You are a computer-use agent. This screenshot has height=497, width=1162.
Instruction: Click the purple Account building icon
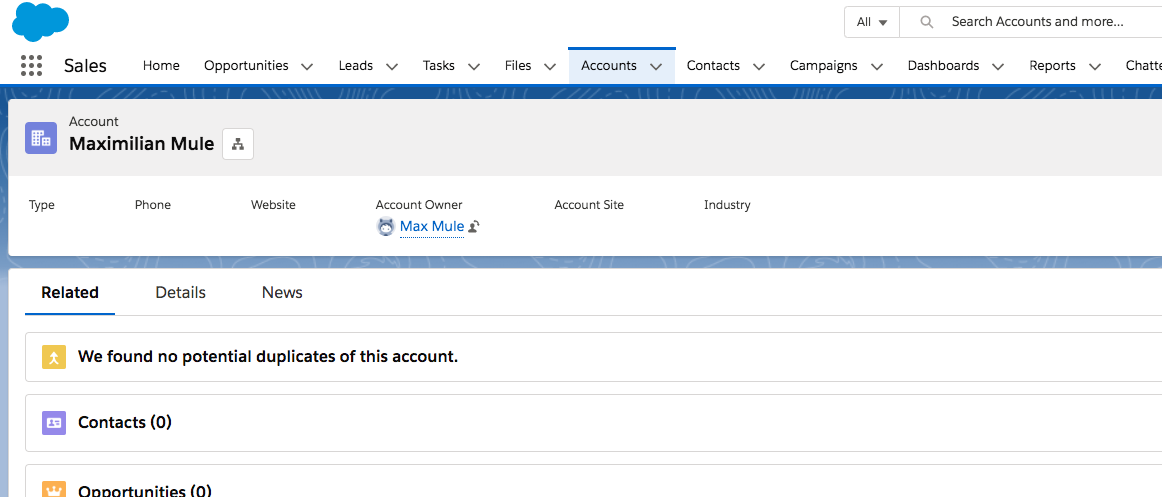(41, 138)
